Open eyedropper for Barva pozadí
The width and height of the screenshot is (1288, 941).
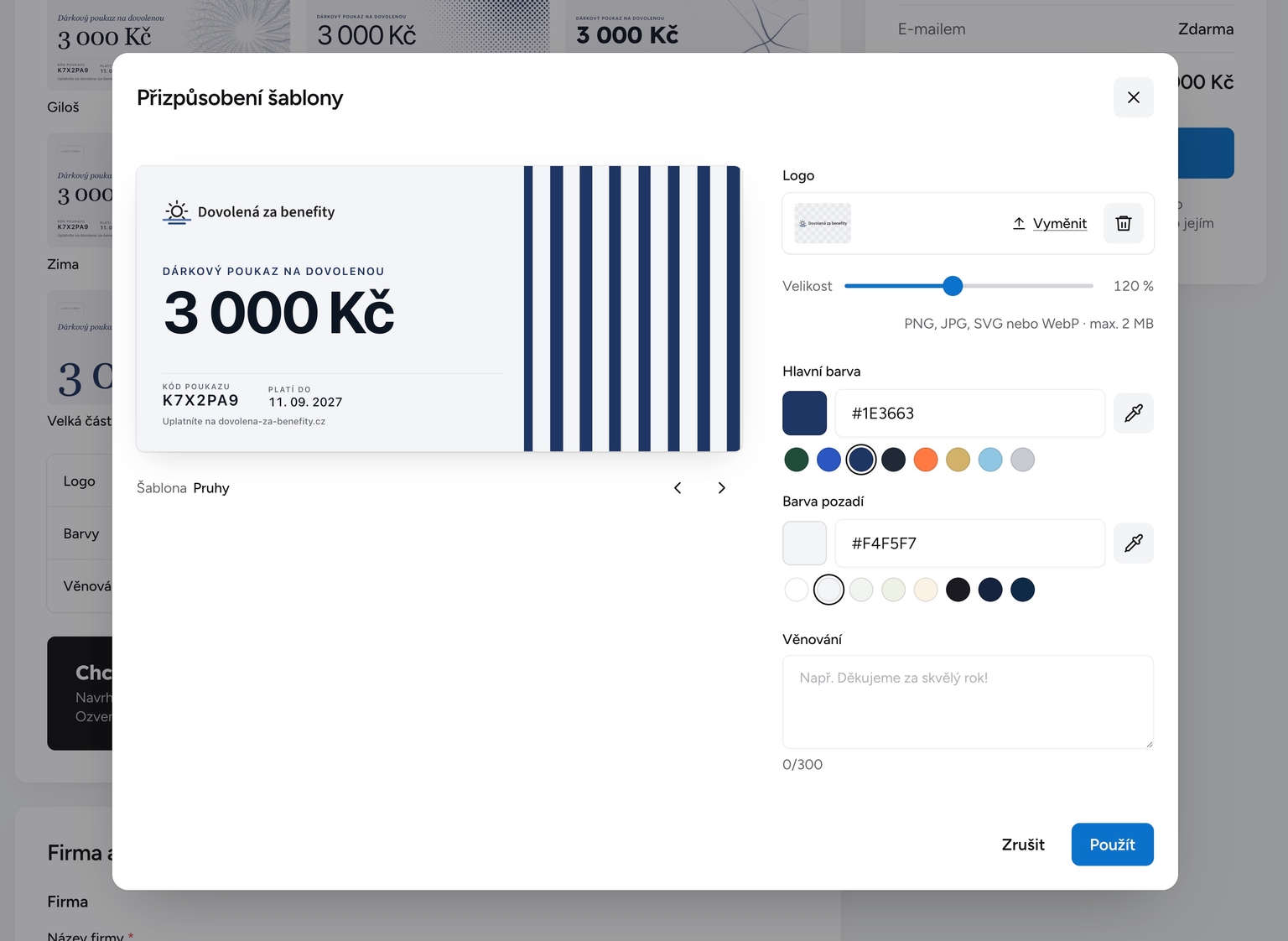[1133, 543]
